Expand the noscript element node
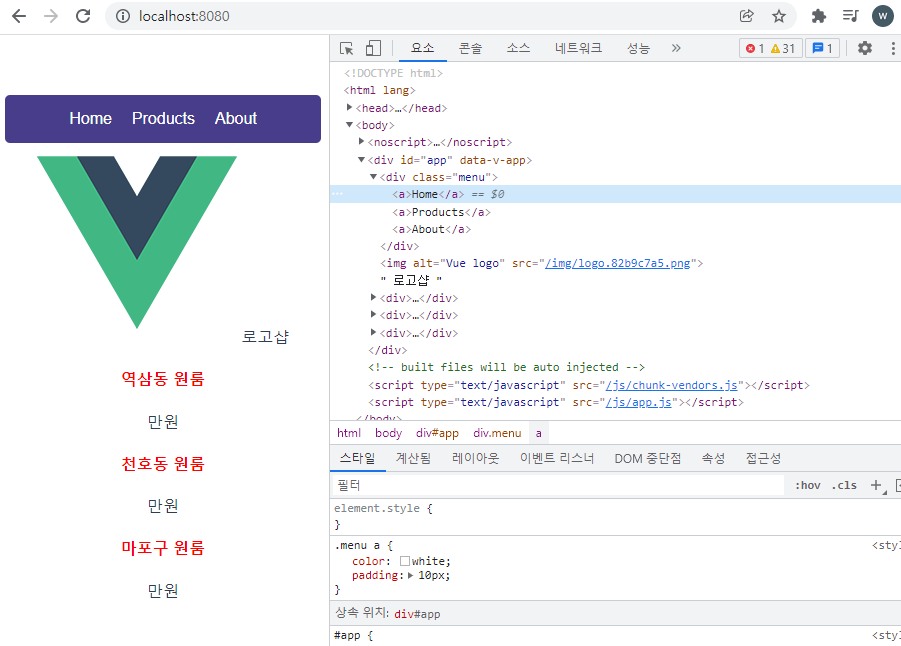Screen dimensions: 901x646 361,141
